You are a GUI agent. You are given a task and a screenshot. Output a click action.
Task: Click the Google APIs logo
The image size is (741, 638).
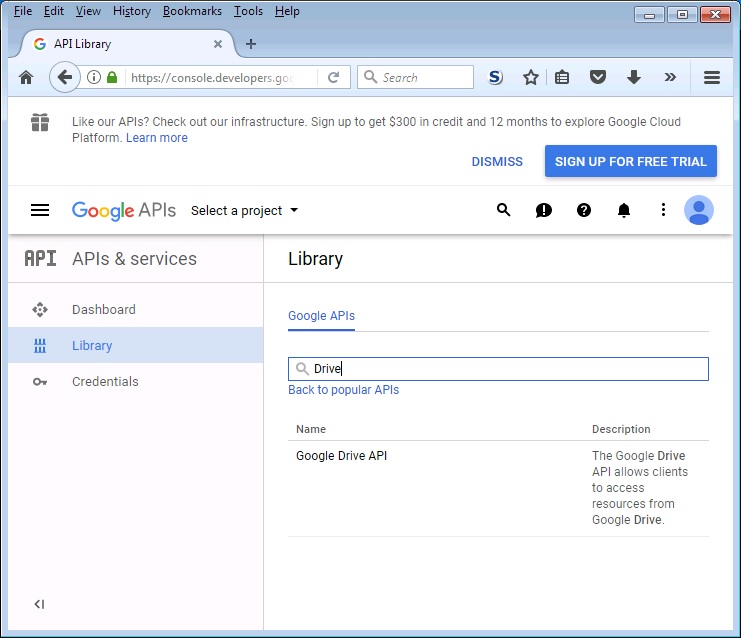click(124, 210)
